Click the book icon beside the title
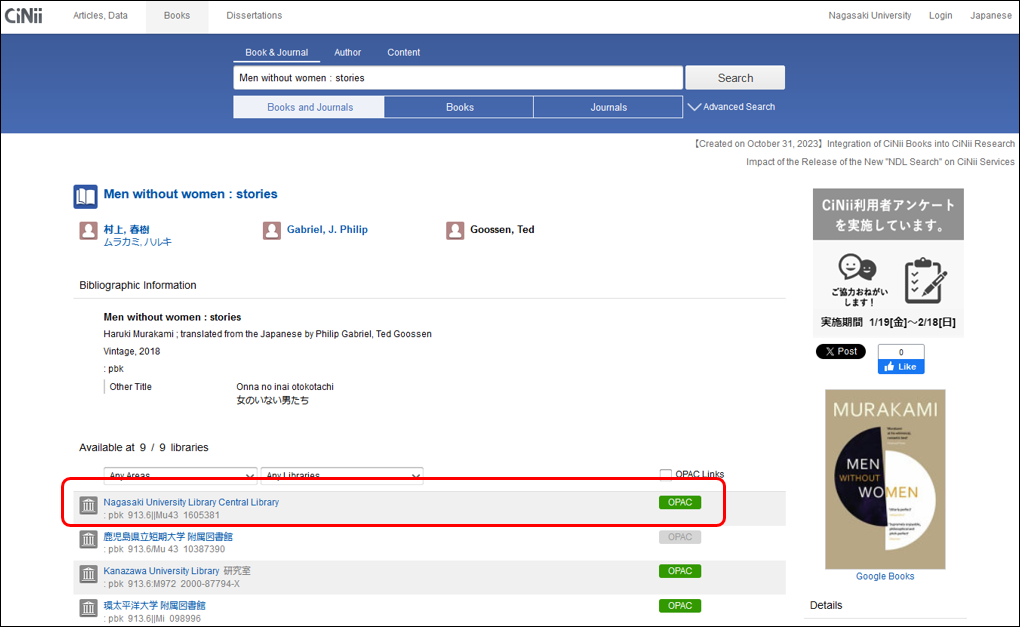This screenshot has width=1020, height=627. 85,196
